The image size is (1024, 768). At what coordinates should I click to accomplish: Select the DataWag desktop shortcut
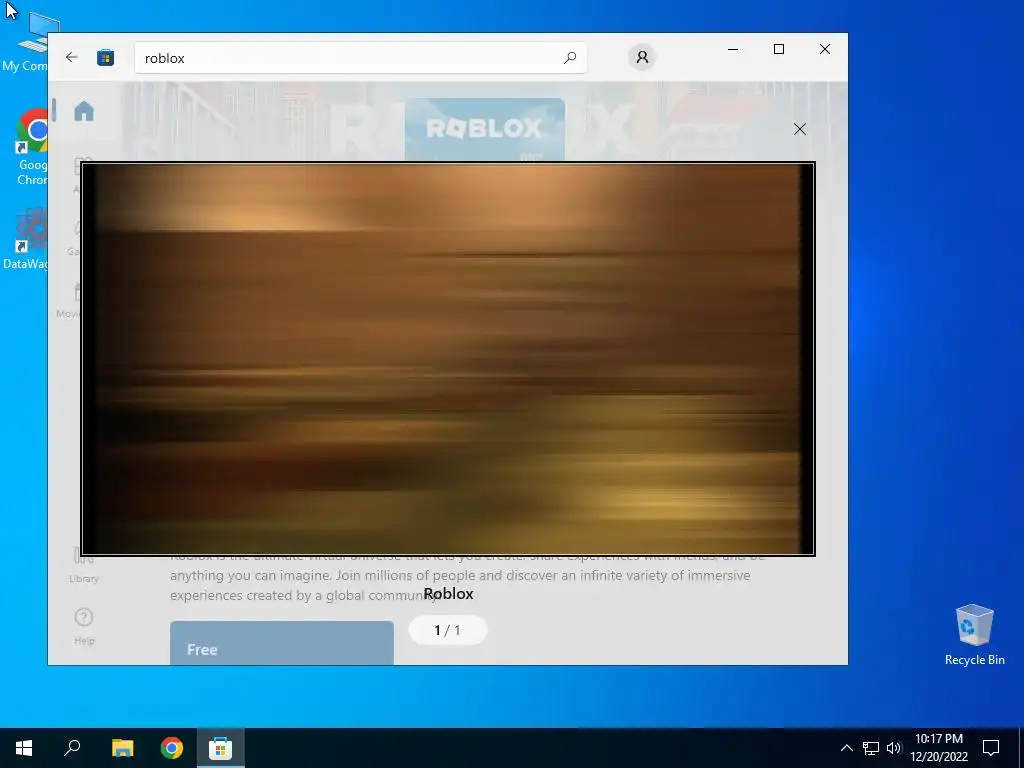(x=25, y=238)
